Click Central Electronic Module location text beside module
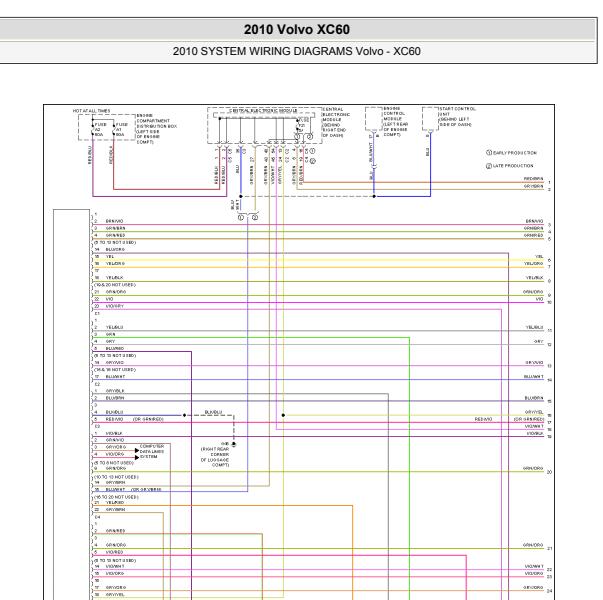 click(336, 122)
